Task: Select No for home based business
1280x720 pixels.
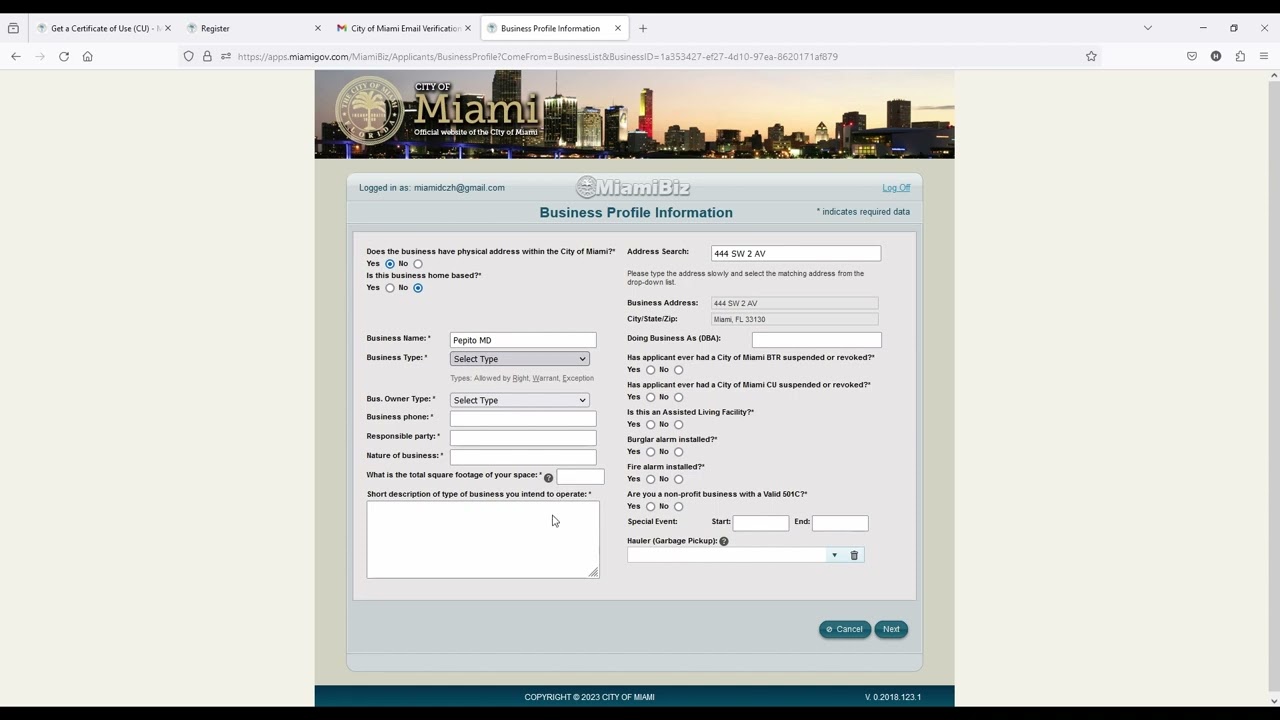Action: pos(418,288)
